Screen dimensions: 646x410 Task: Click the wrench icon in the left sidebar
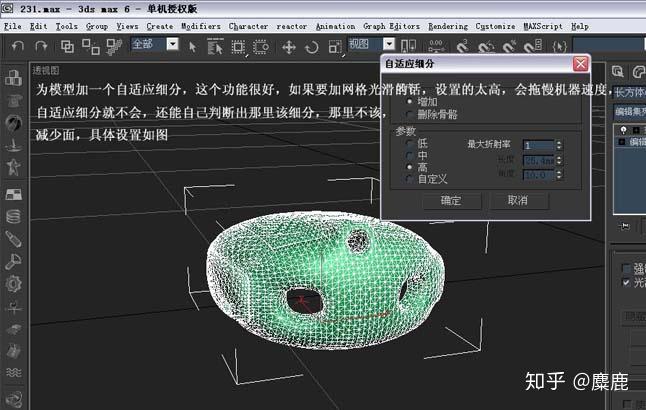point(13,262)
